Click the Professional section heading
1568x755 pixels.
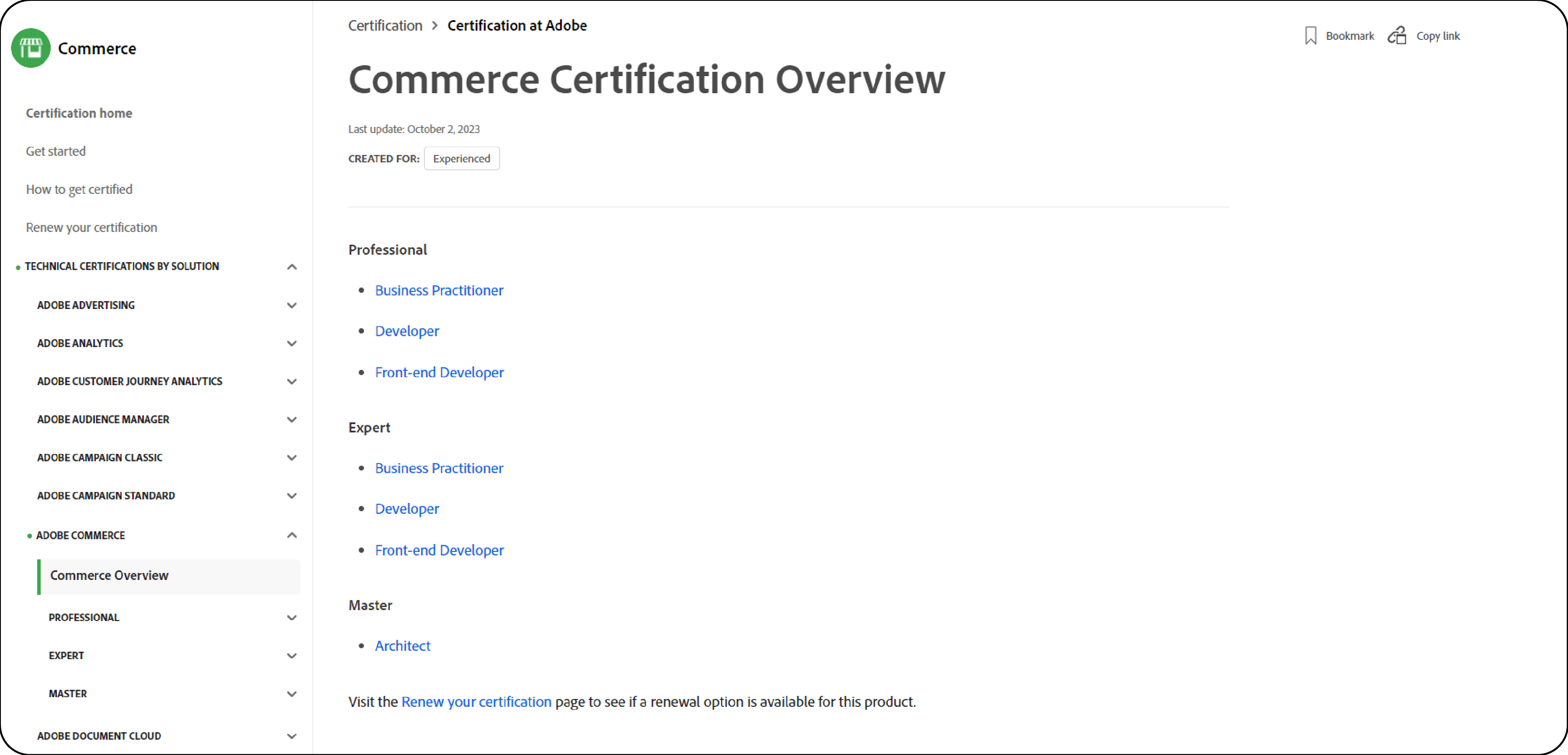coord(388,249)
